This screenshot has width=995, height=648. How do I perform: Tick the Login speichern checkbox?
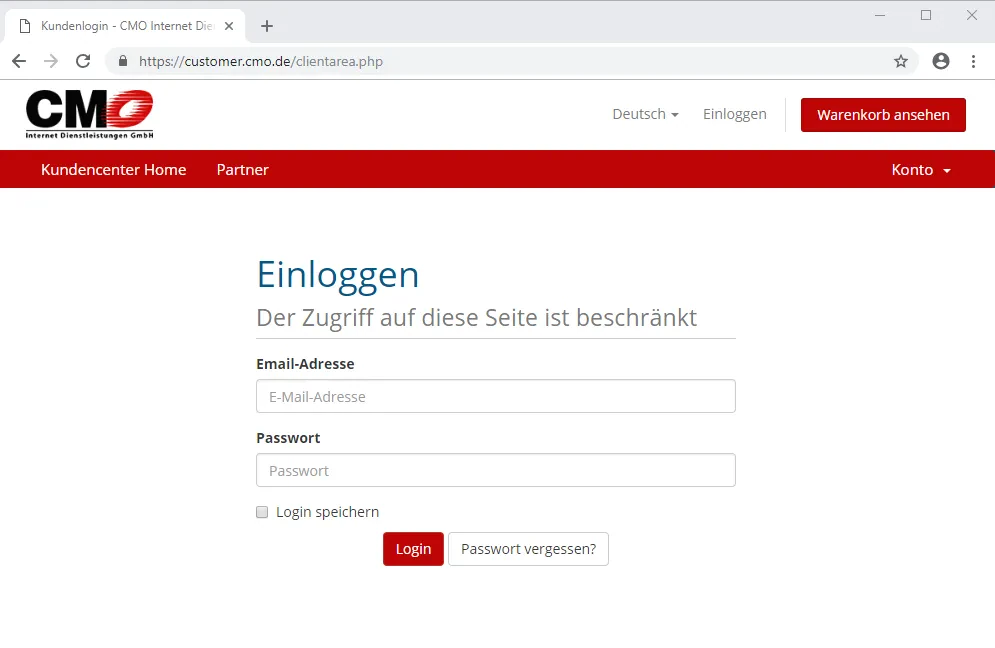point(262,512)
